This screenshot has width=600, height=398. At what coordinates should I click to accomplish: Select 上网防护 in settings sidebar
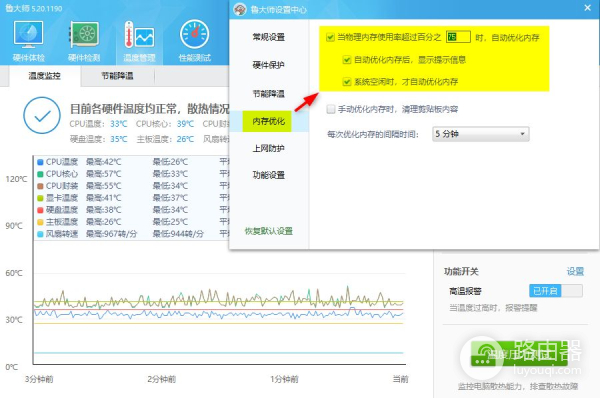coord(269,148)
